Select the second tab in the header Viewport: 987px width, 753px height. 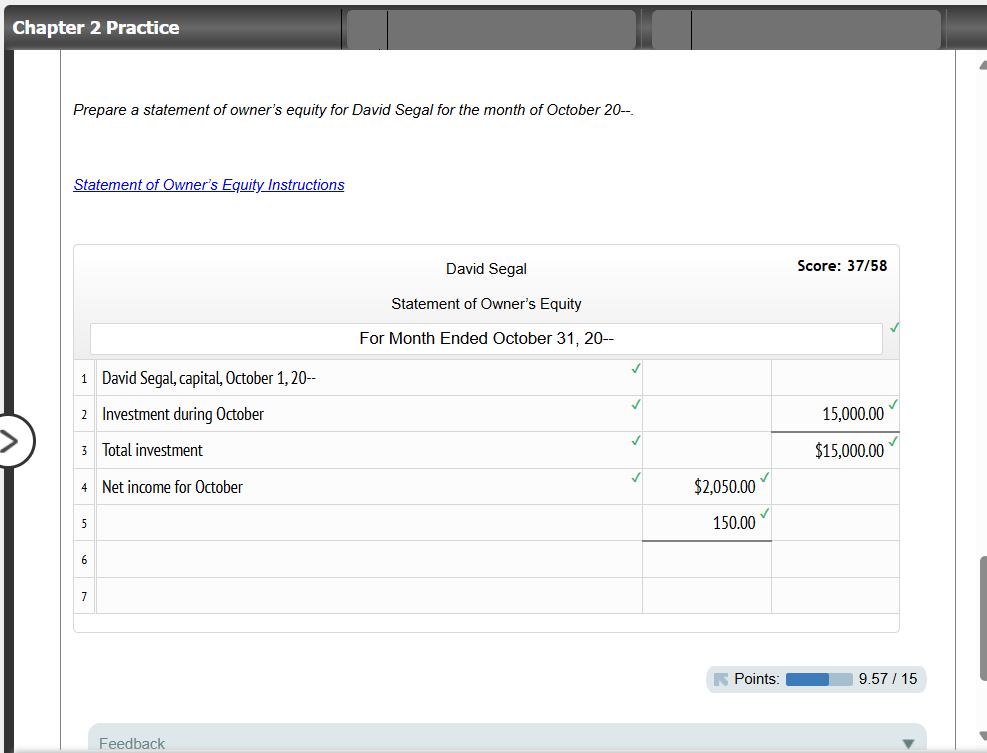pyautogui.click(x=490, y=28)
